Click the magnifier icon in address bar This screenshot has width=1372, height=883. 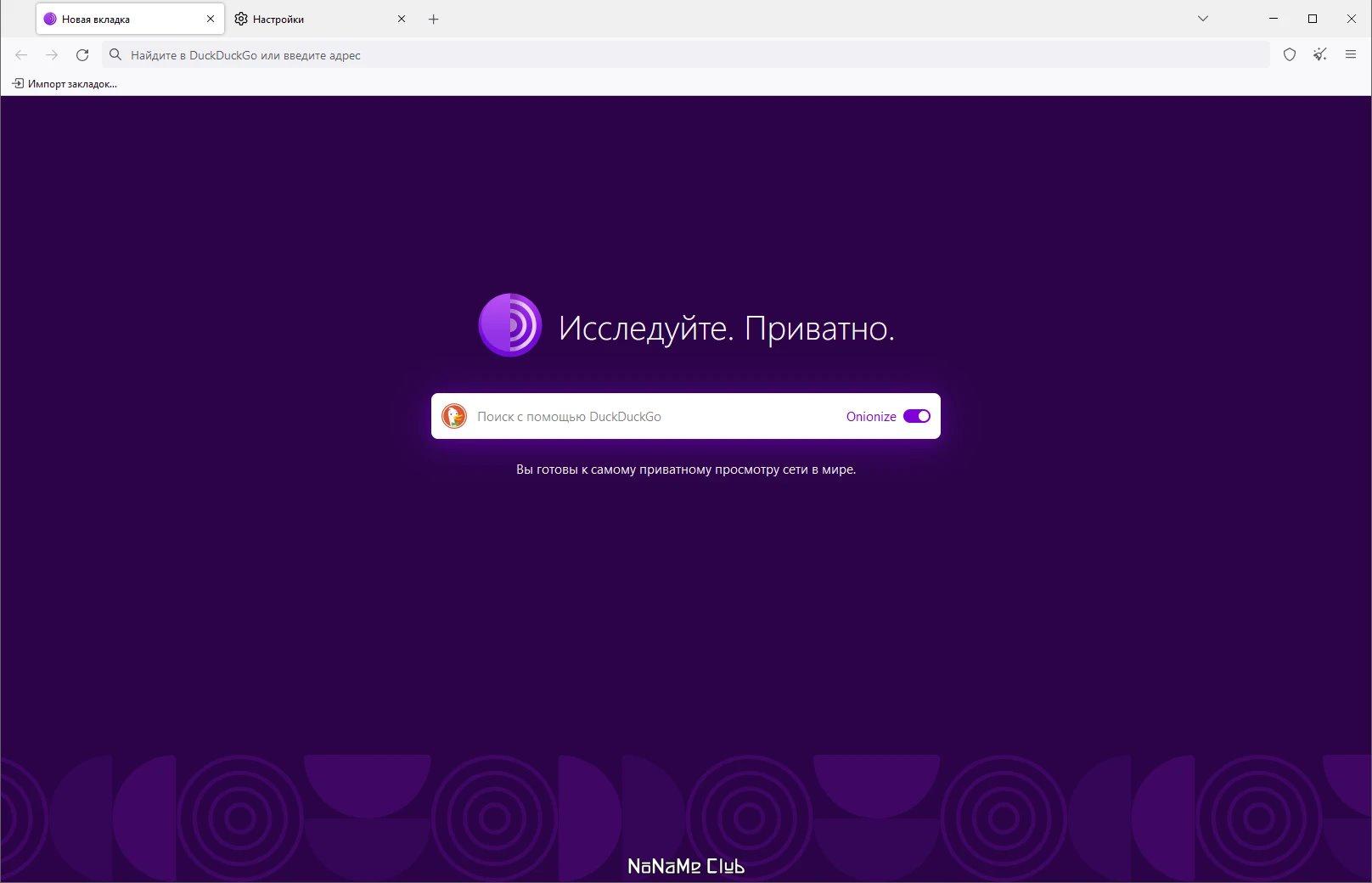tap(116, 55)
